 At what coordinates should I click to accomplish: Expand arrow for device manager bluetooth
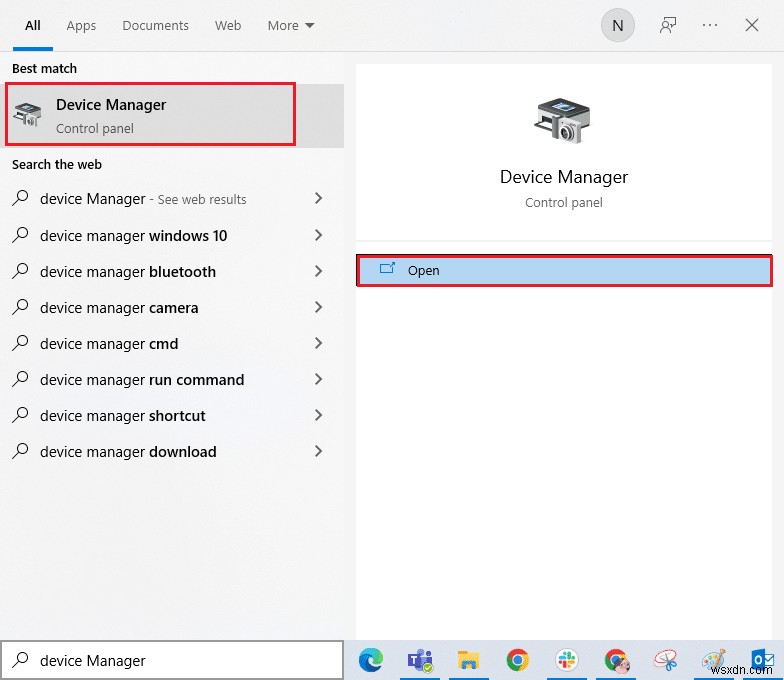(x=318, y=271)
